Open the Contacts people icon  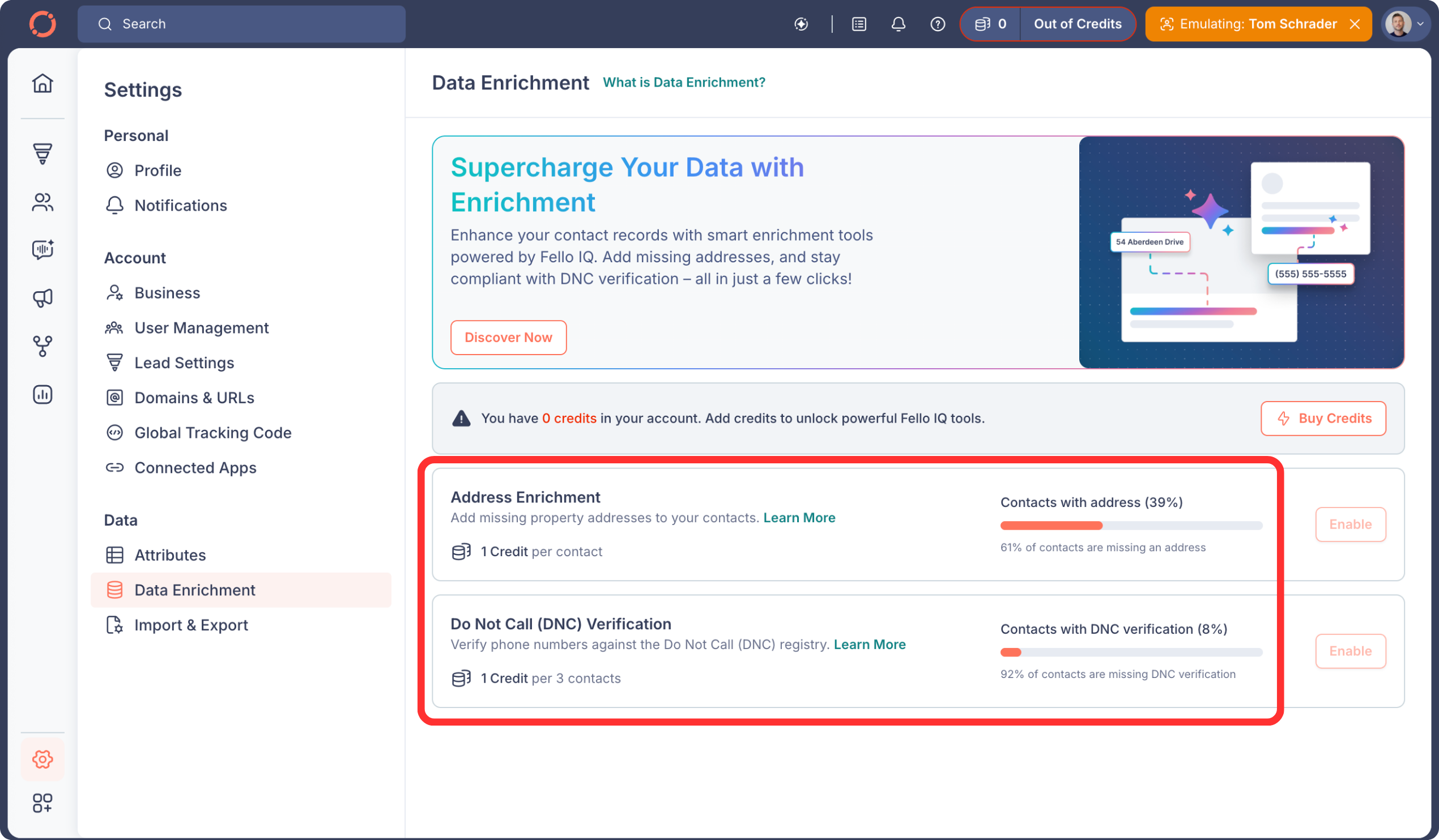click(x=43, y=202)
